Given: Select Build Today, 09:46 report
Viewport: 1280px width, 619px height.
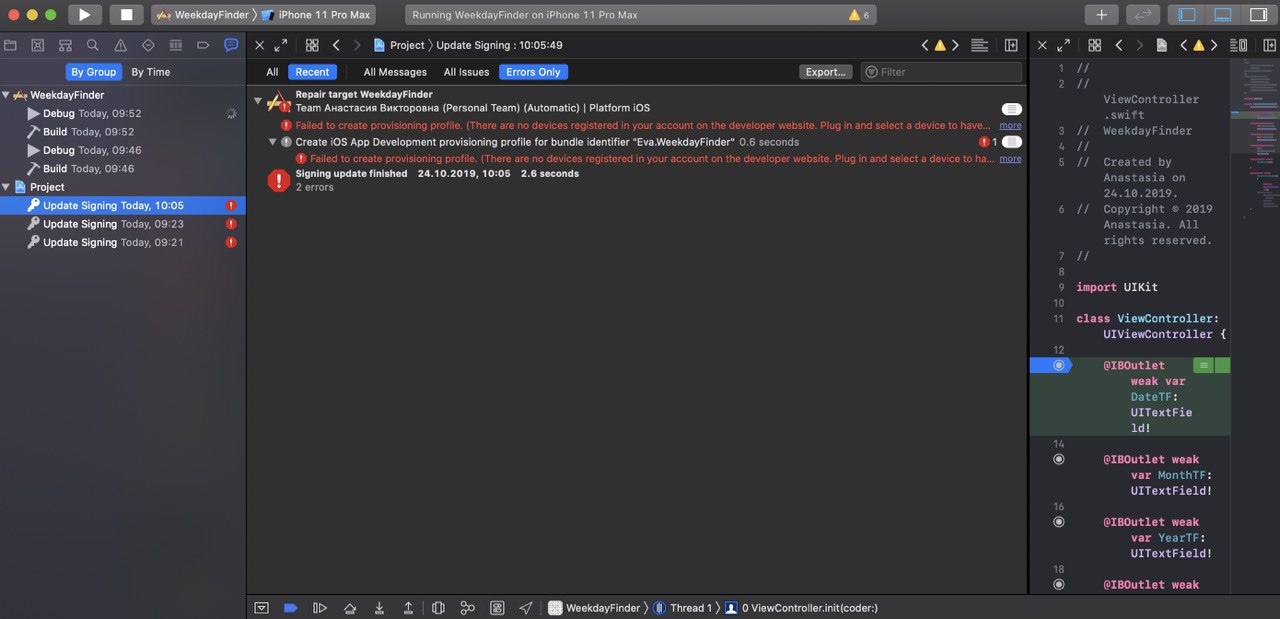Looking at the screenshot, I should [x=88, y=169].
